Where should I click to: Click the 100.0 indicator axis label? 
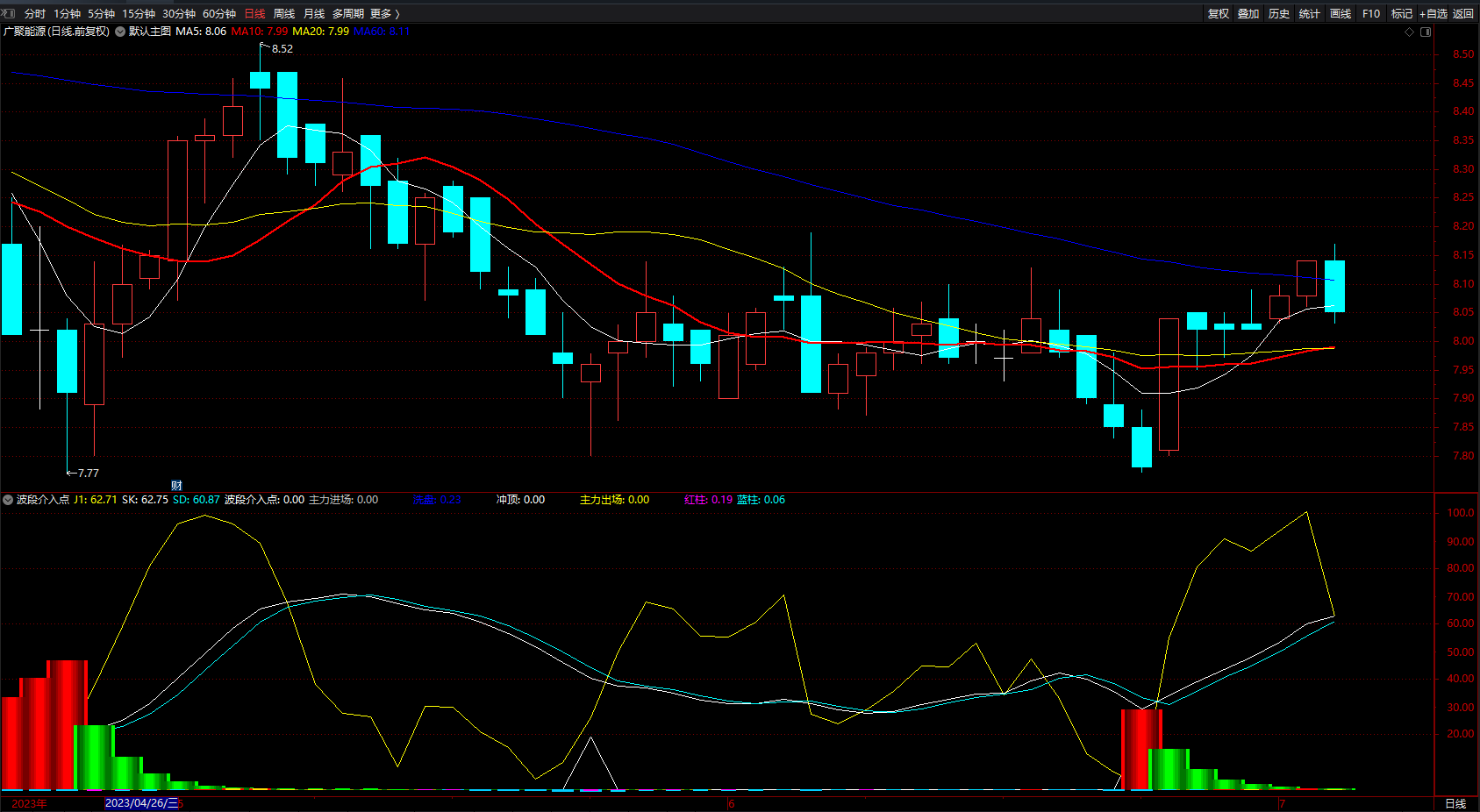click(1461, 513)
